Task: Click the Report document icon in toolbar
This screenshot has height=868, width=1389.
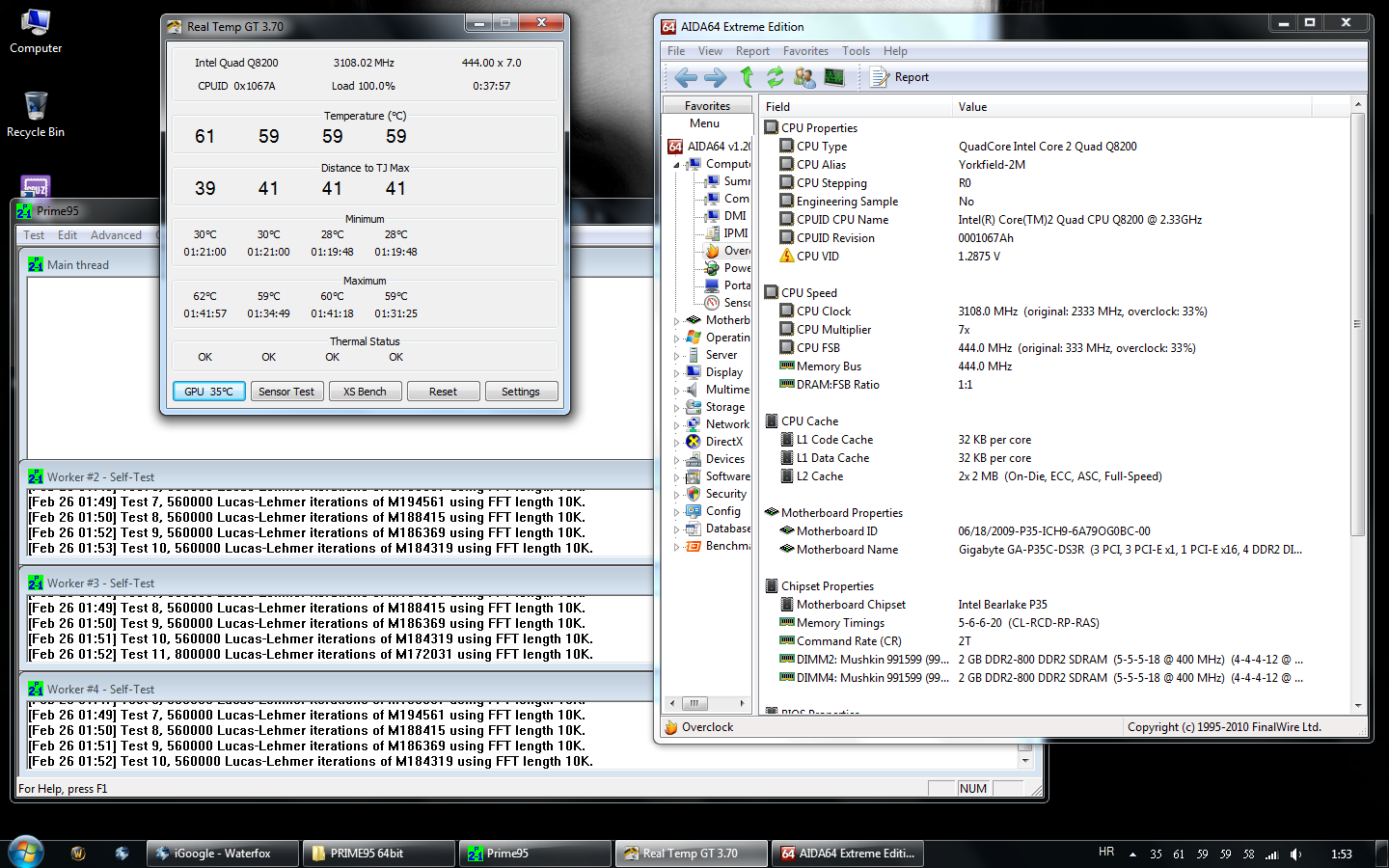Action: coord(879,77)
